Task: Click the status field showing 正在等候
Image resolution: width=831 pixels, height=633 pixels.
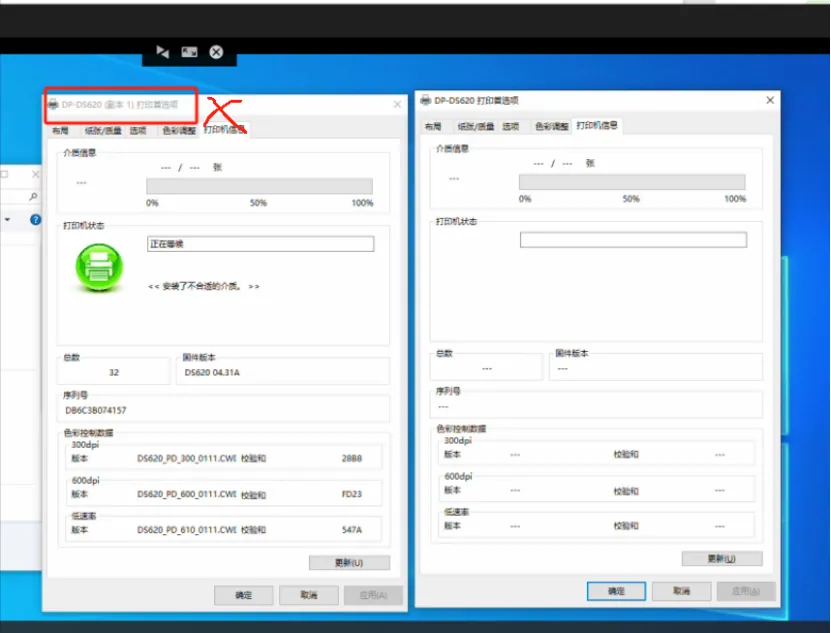Action: 261,244
